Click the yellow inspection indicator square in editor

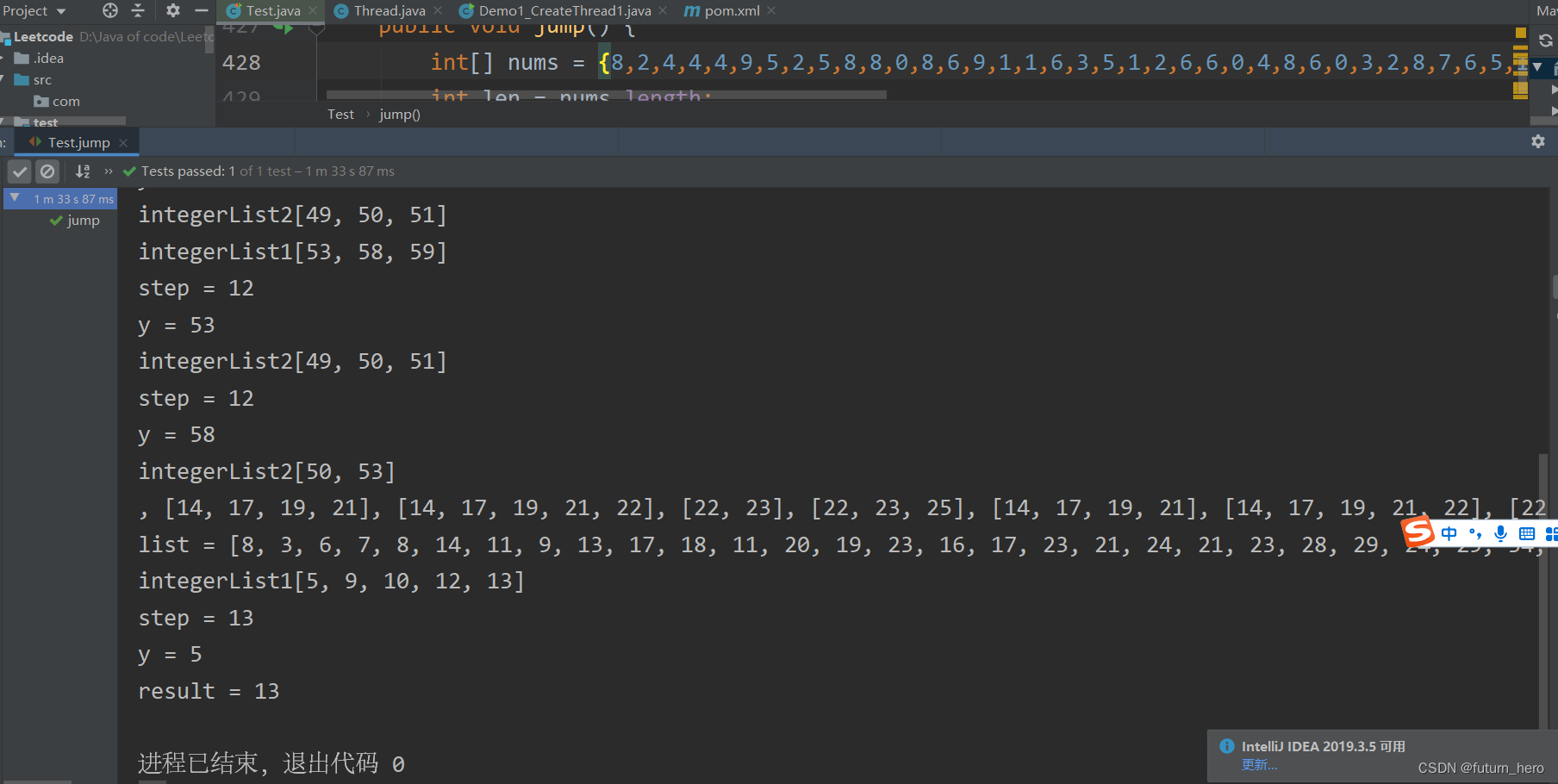[1521, 33]
